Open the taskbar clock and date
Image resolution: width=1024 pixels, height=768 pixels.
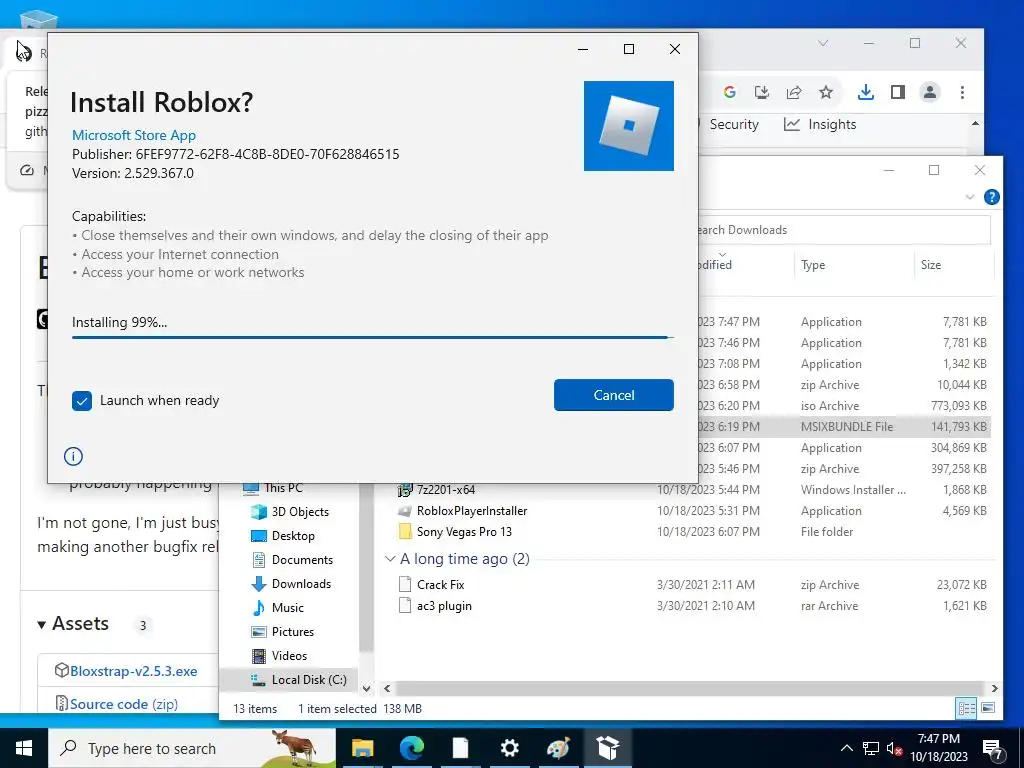coord(938,748)
